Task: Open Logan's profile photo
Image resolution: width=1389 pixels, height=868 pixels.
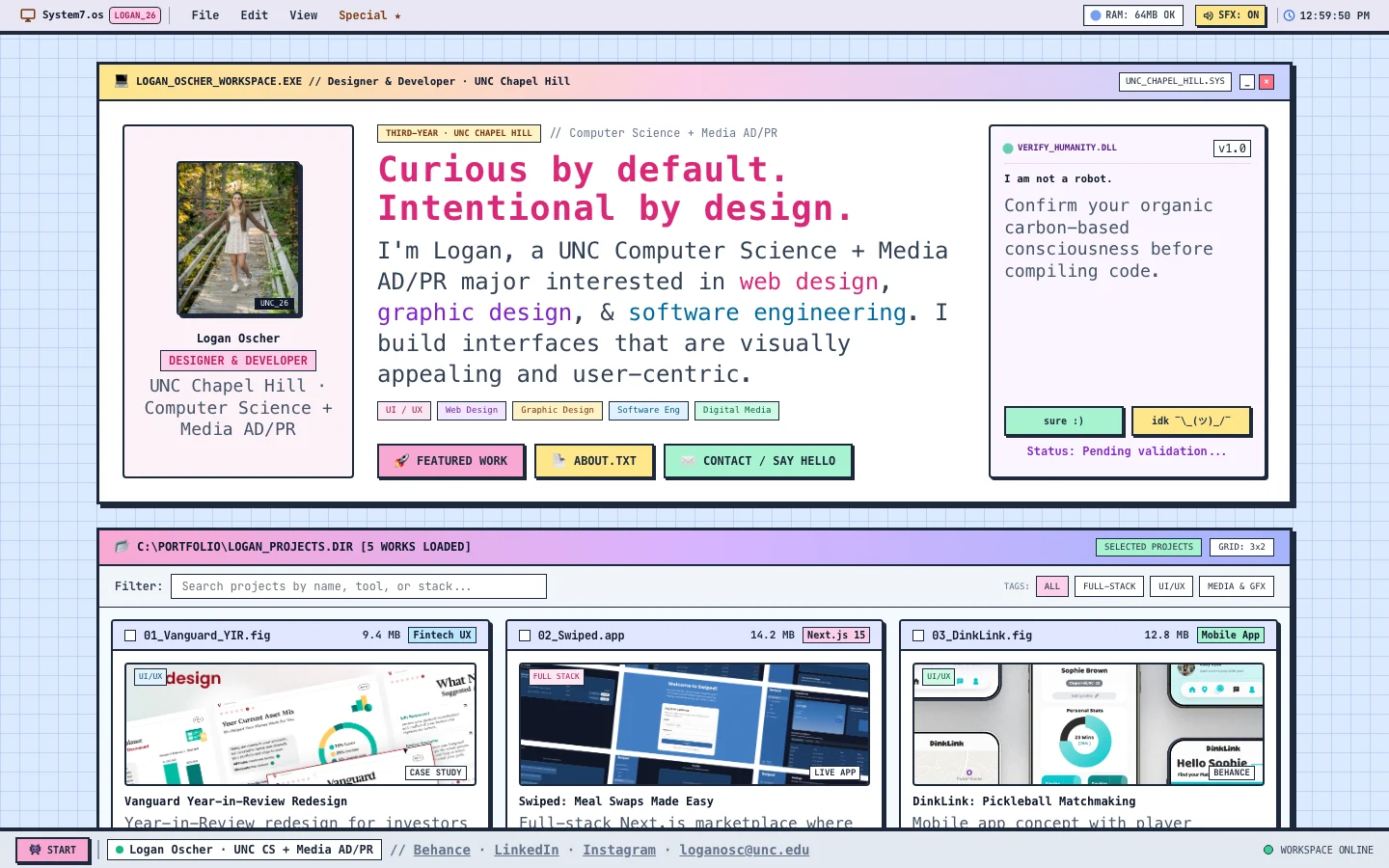Action: click(x=239, y=238)
